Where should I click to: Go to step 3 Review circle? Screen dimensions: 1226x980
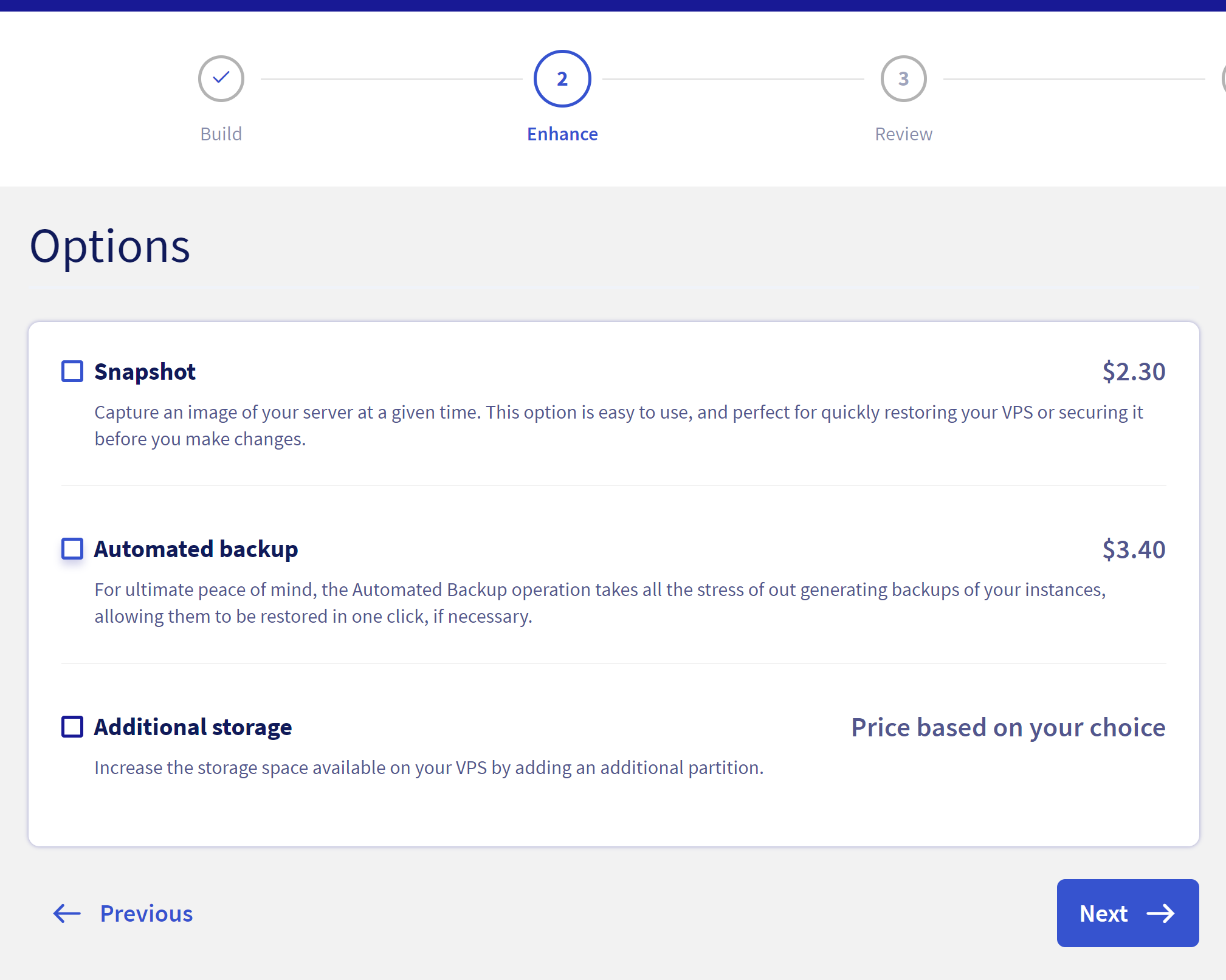pos(904,79)
